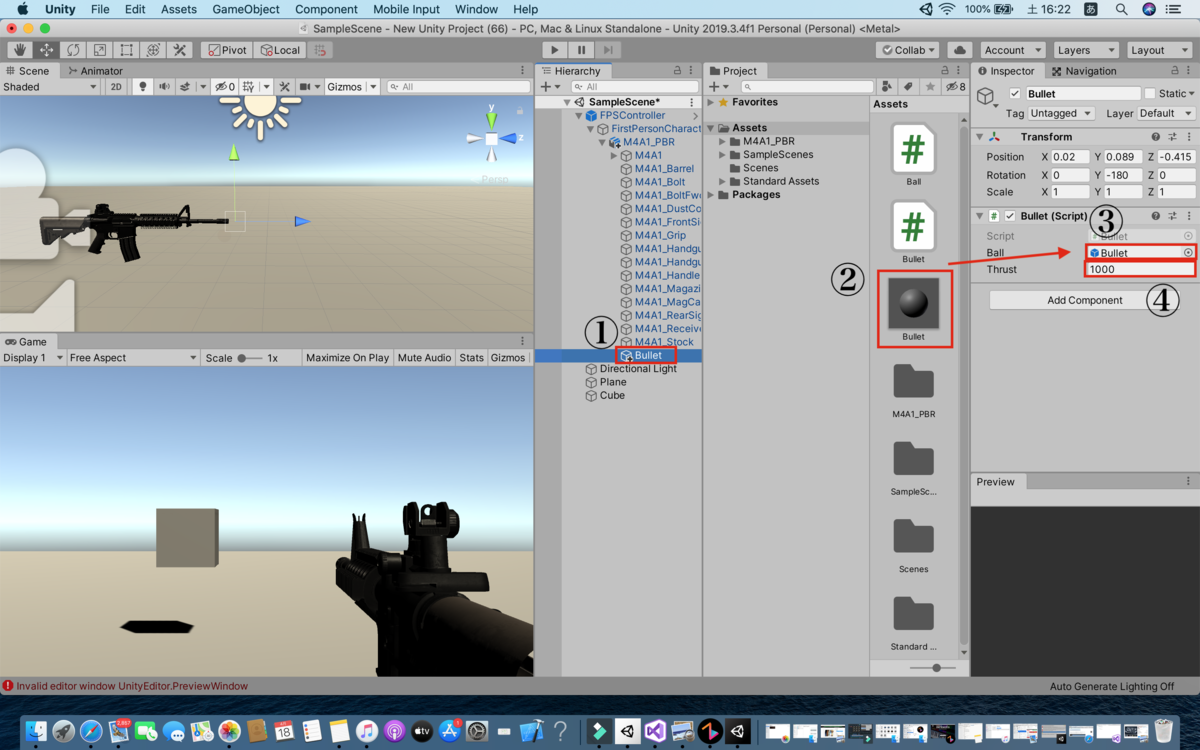Click Thrust value field
The width and height of the screenshot is (1200, 750).
[x=1140, y=270]
